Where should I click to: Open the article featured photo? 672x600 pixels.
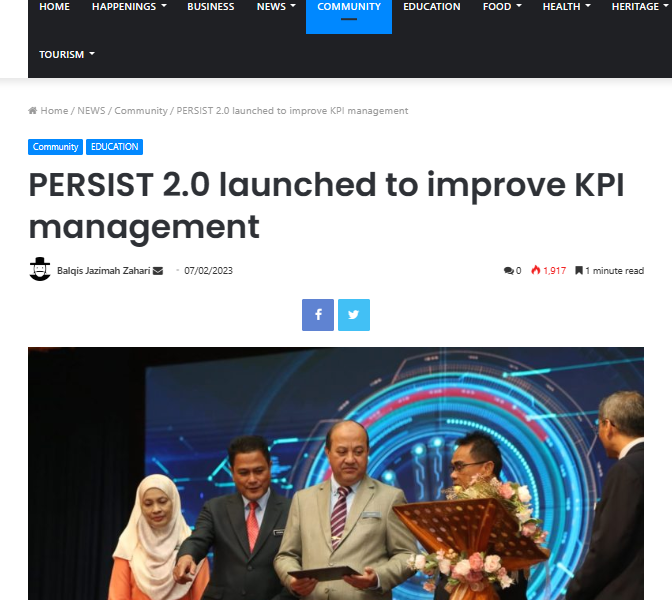[x=336, y=474]
